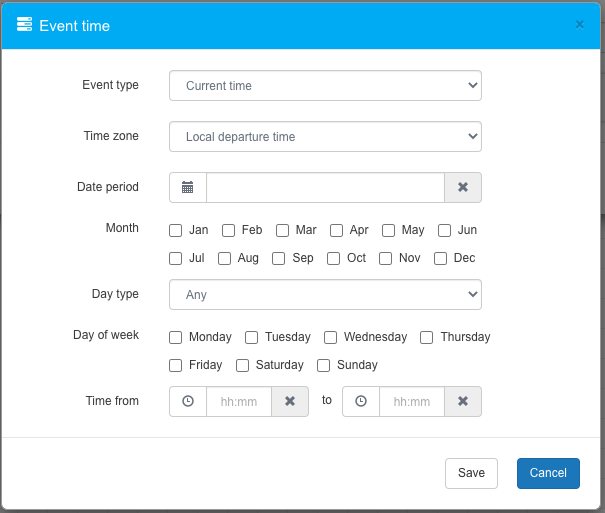Enable the Wednesday checkbox
This screenshot has width=605, height=513.
pyautogui.click(x=331, y=337)
